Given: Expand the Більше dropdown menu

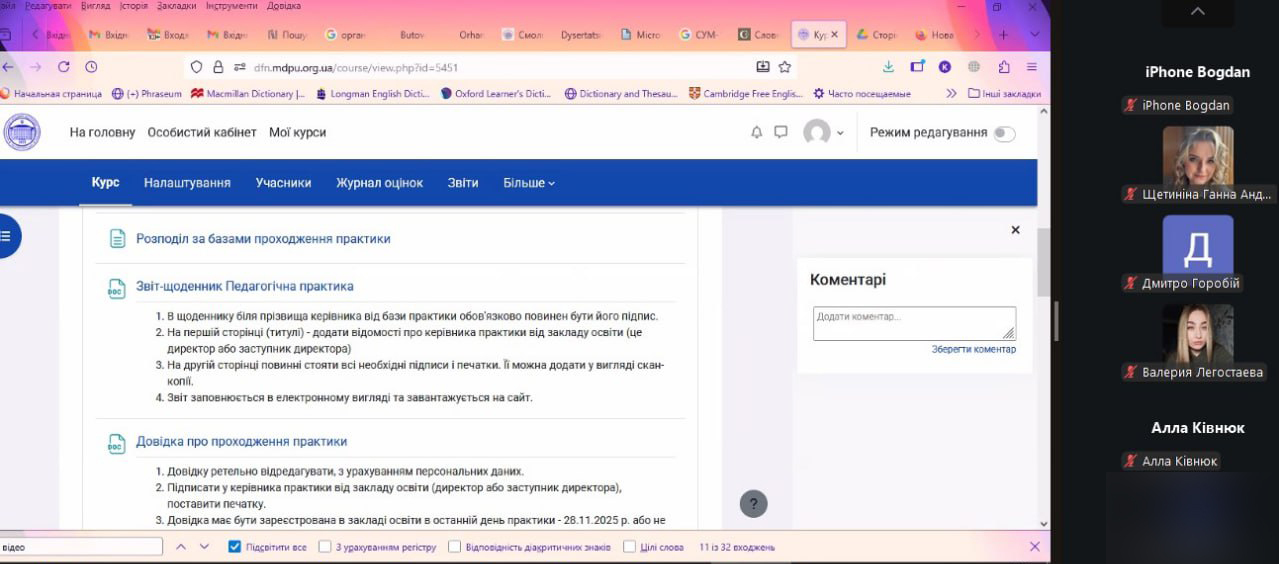Looking at the screenshot, I should (x=529, y=183).
